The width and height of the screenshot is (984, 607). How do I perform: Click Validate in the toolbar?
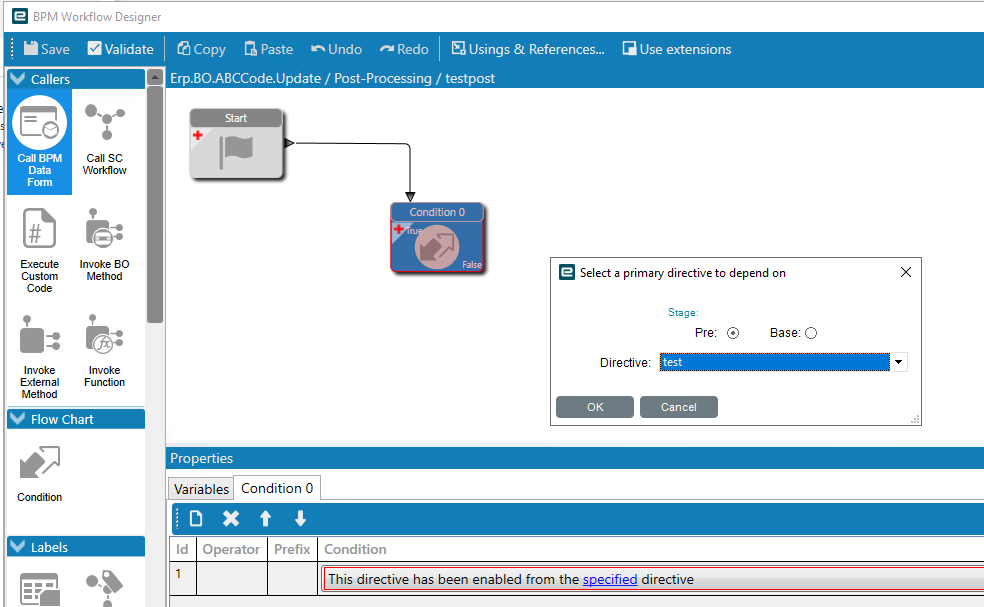[120, 49]
